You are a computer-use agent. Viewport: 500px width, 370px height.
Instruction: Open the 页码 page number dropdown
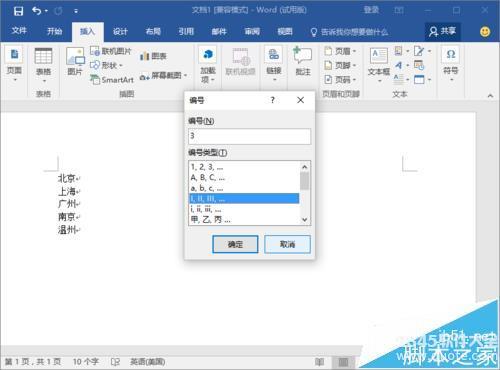(341, 80)
